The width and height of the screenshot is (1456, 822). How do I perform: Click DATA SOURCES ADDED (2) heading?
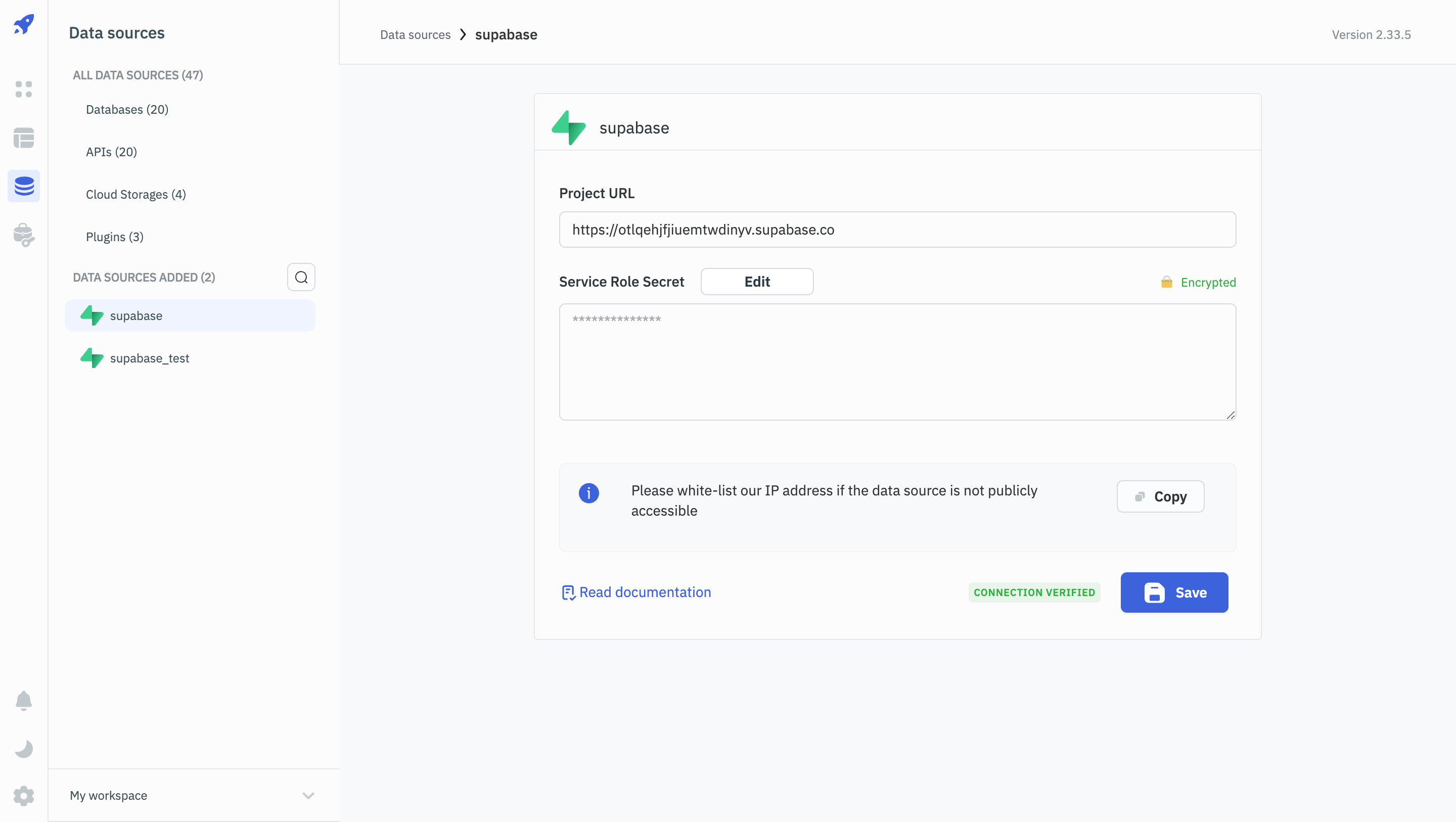click(x=144, y=277)
